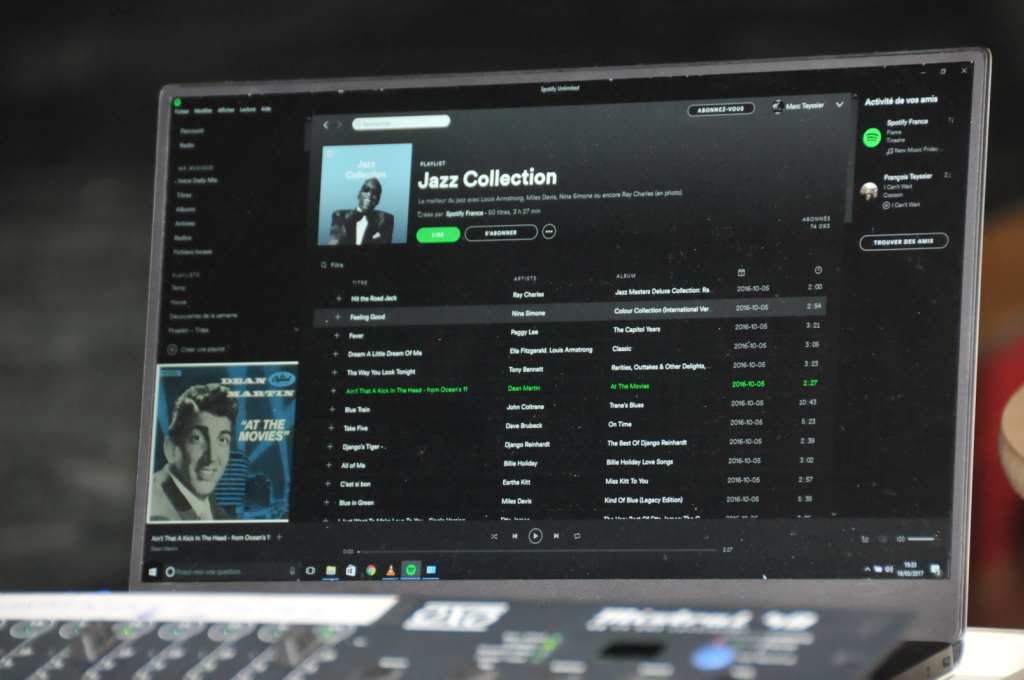Click the TROUVER DES AMIS button
Screen dimensions: 1024x680
904,242
